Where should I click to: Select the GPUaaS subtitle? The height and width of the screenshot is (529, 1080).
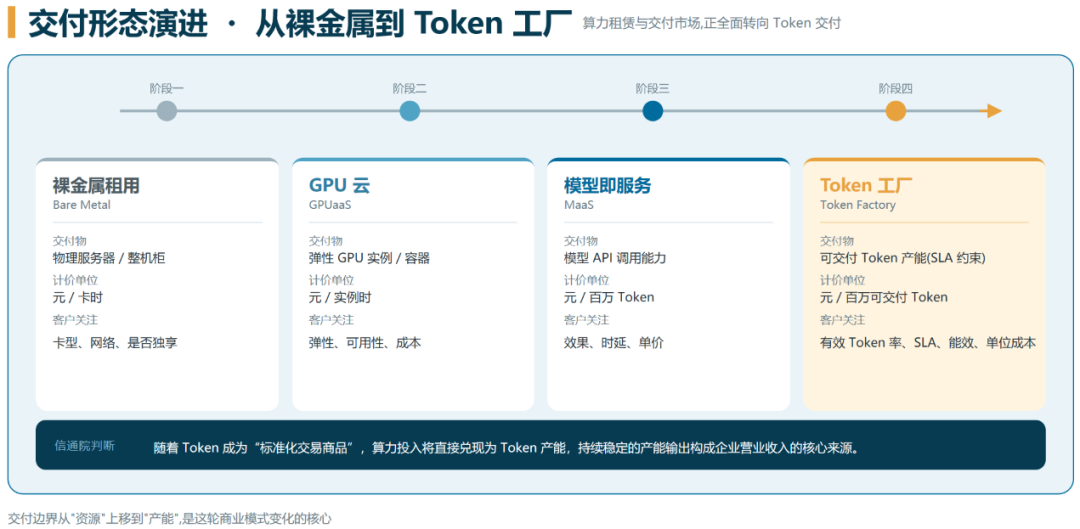click(330, 205)
